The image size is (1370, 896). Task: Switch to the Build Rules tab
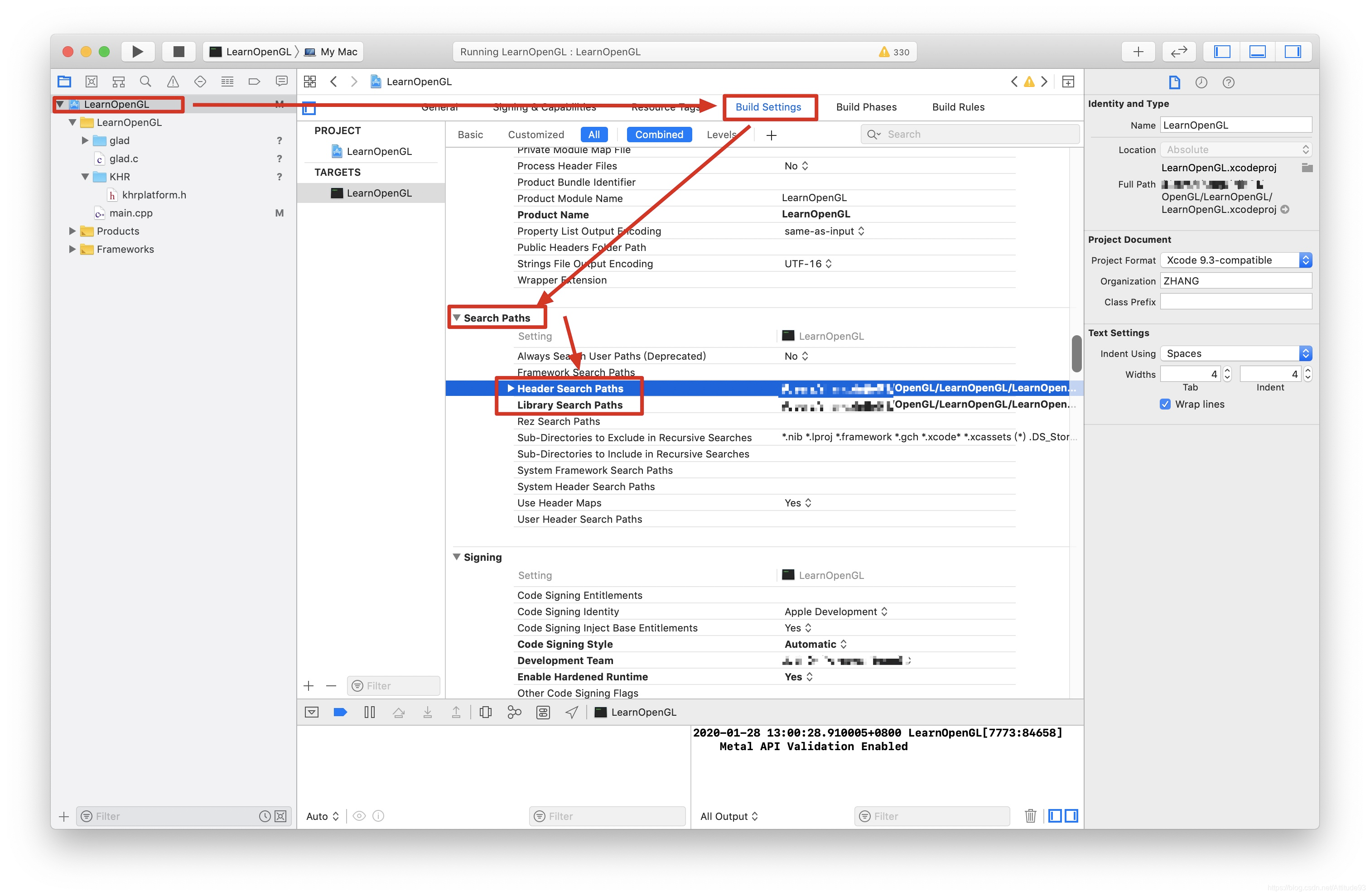click(x=958, y=107)
